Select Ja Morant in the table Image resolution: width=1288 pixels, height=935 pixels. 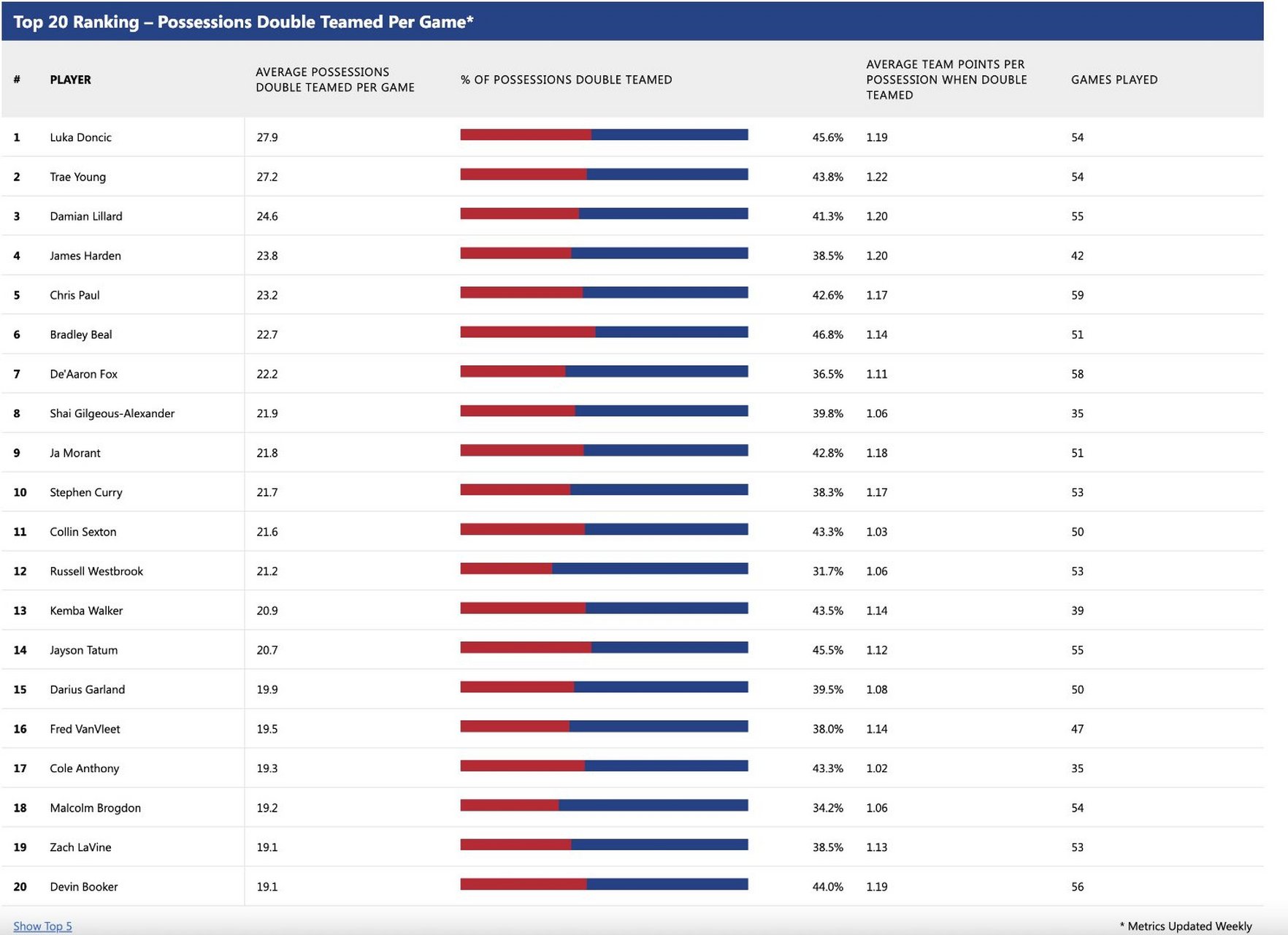tap(75, 453)
